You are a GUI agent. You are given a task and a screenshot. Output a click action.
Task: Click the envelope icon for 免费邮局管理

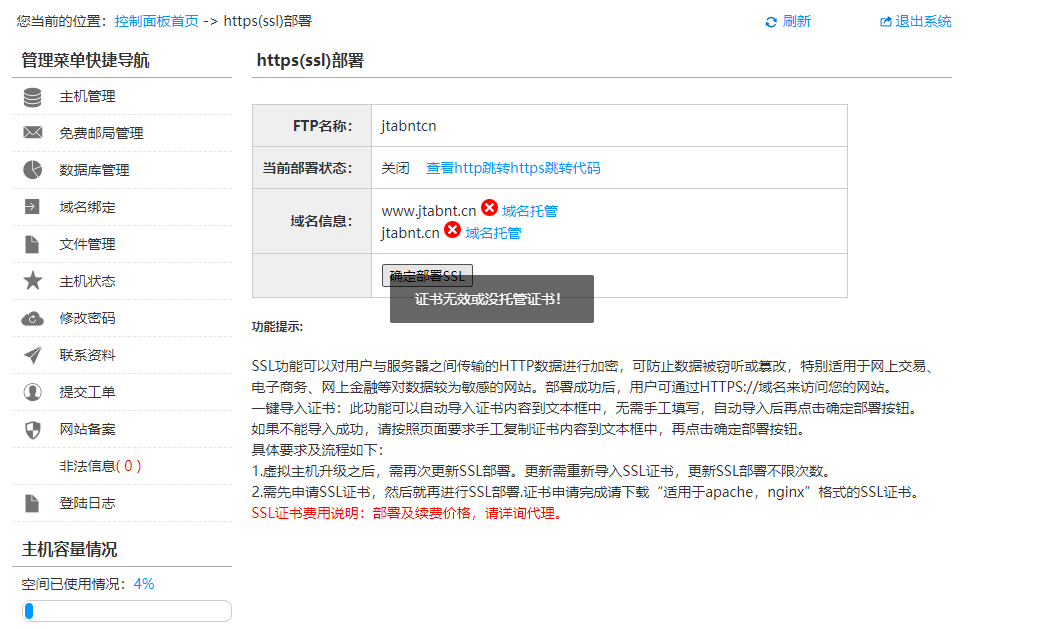pyautogui.click(x=33, y=133)
